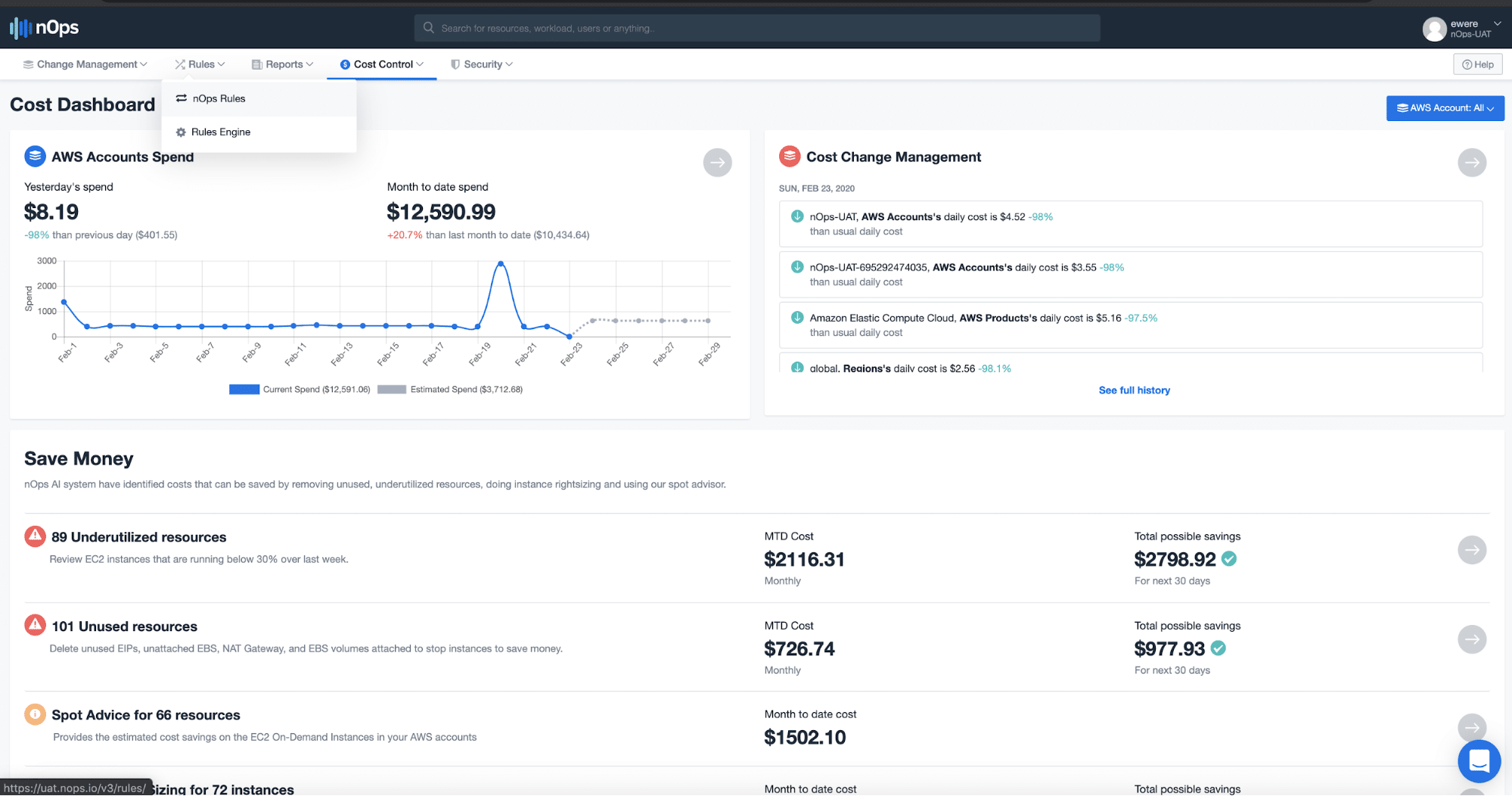
Task: Open Unused resources arrow button
Action: 1472,639
